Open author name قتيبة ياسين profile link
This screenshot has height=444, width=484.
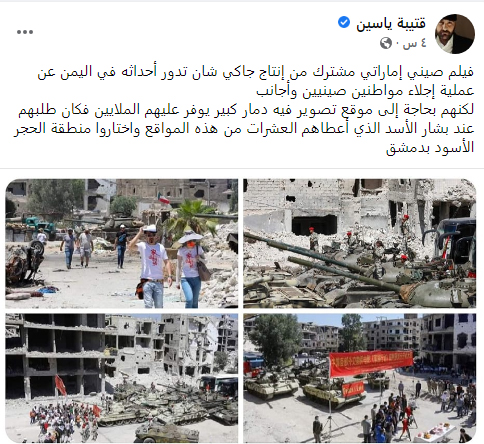click(391, 23)
